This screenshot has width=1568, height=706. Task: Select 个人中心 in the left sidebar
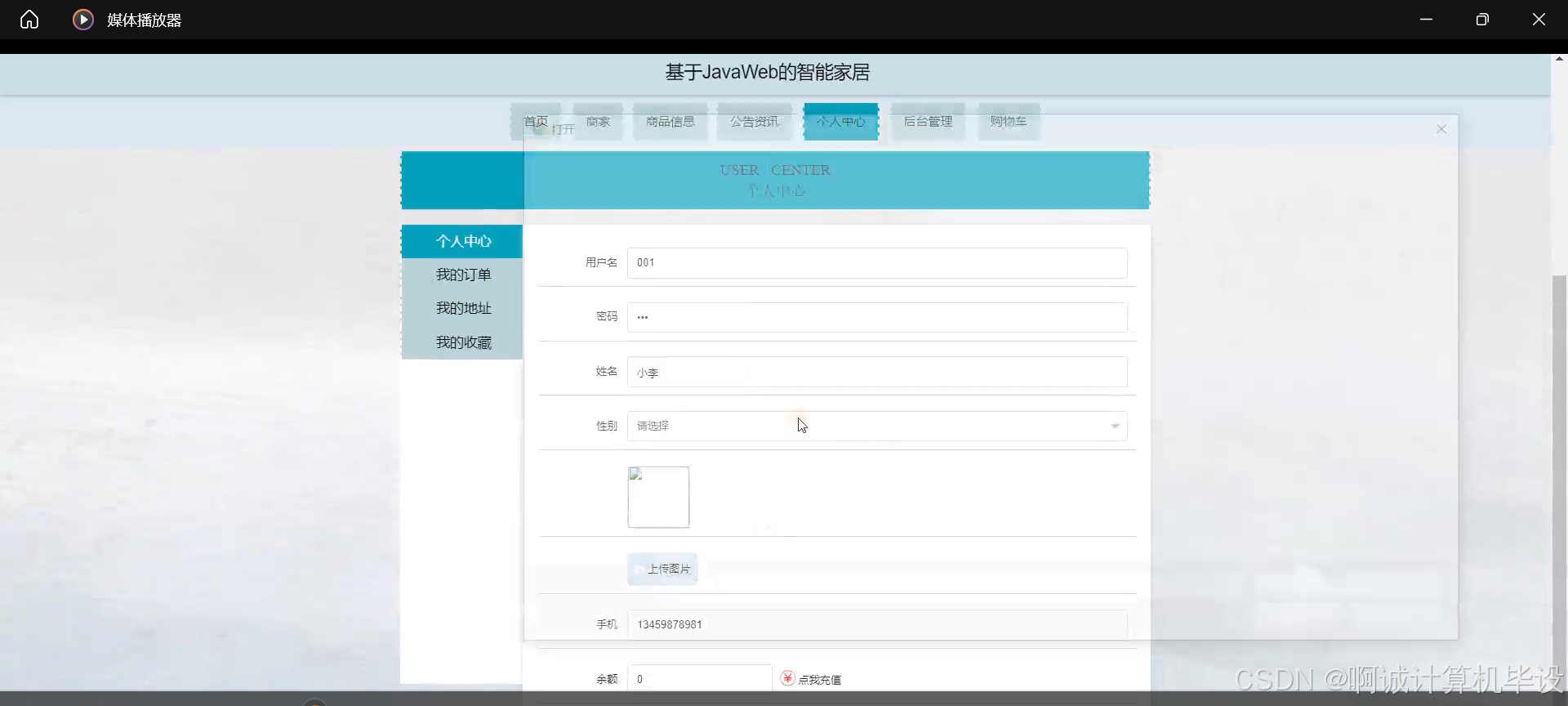462,241
